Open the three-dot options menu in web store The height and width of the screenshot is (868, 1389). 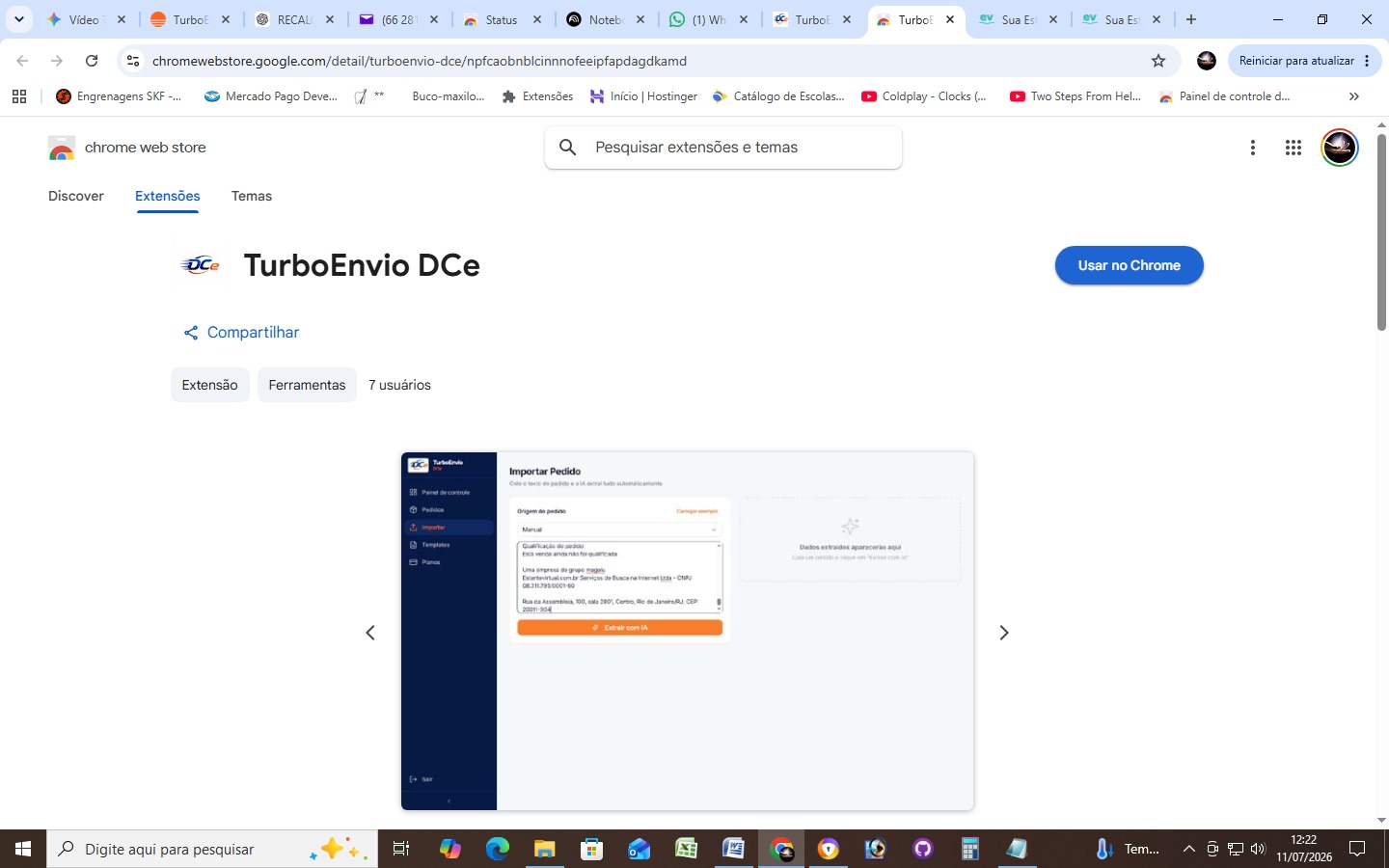click(x=1253, y=148)
